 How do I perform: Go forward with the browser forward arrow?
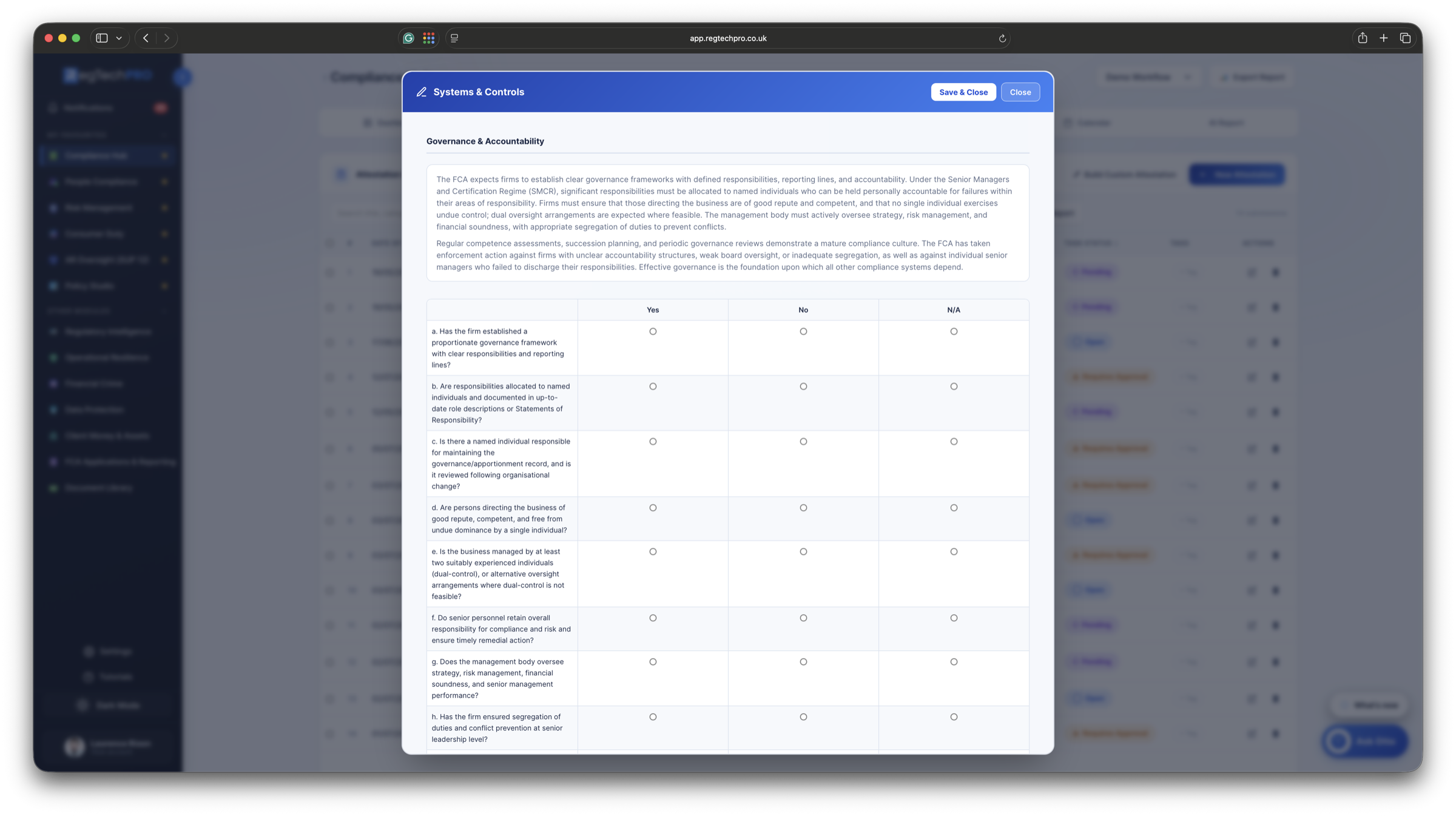pos(167,38)
